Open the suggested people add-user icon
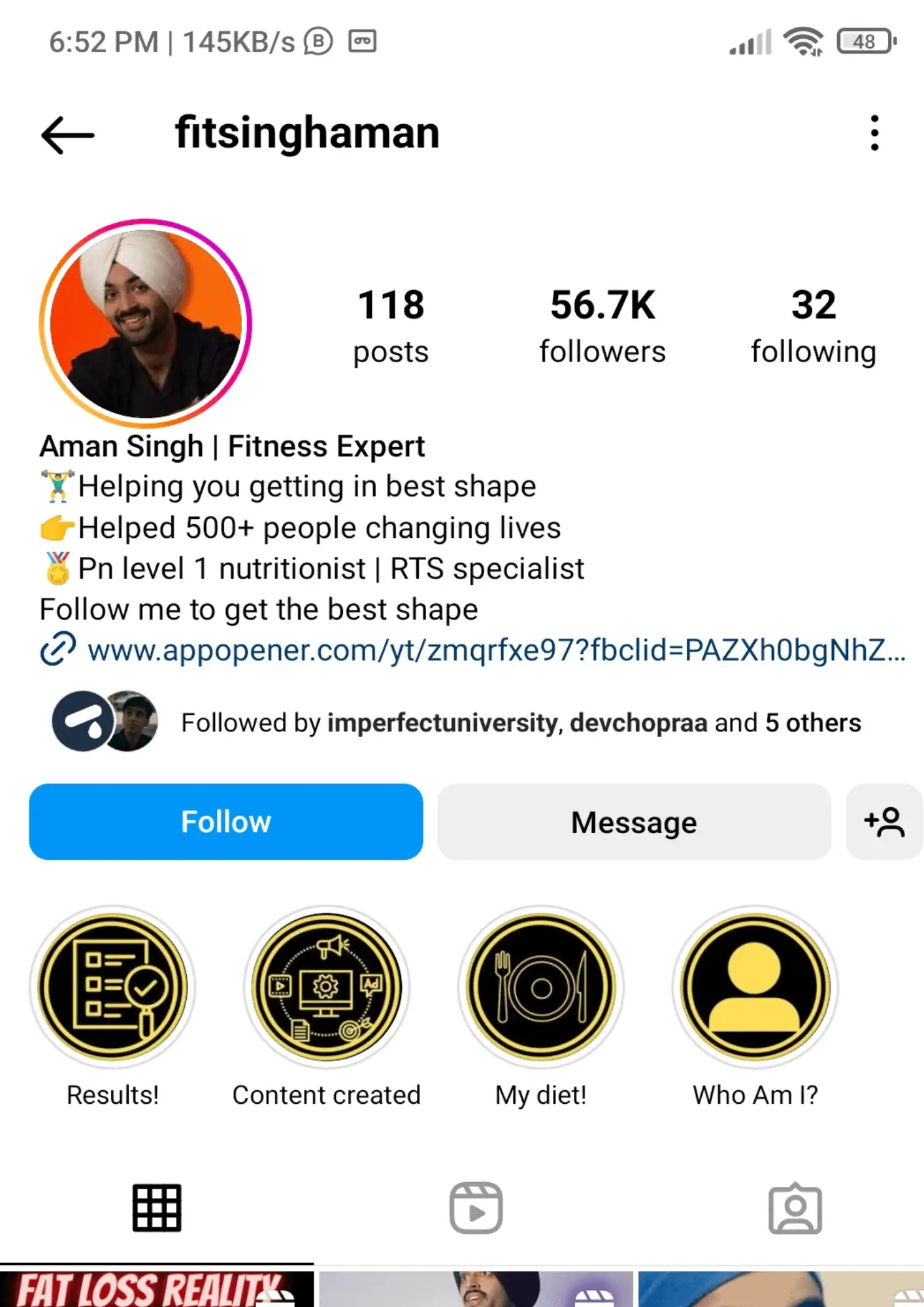The image size is (924, 1307). [884, 821]
